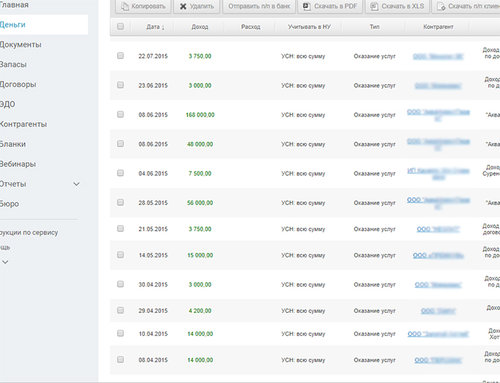Open the counterparty link in 21.05.2015 row
The width and height of the screenshot is (500, 383).
pyautogui.click(x=438, y=229)
